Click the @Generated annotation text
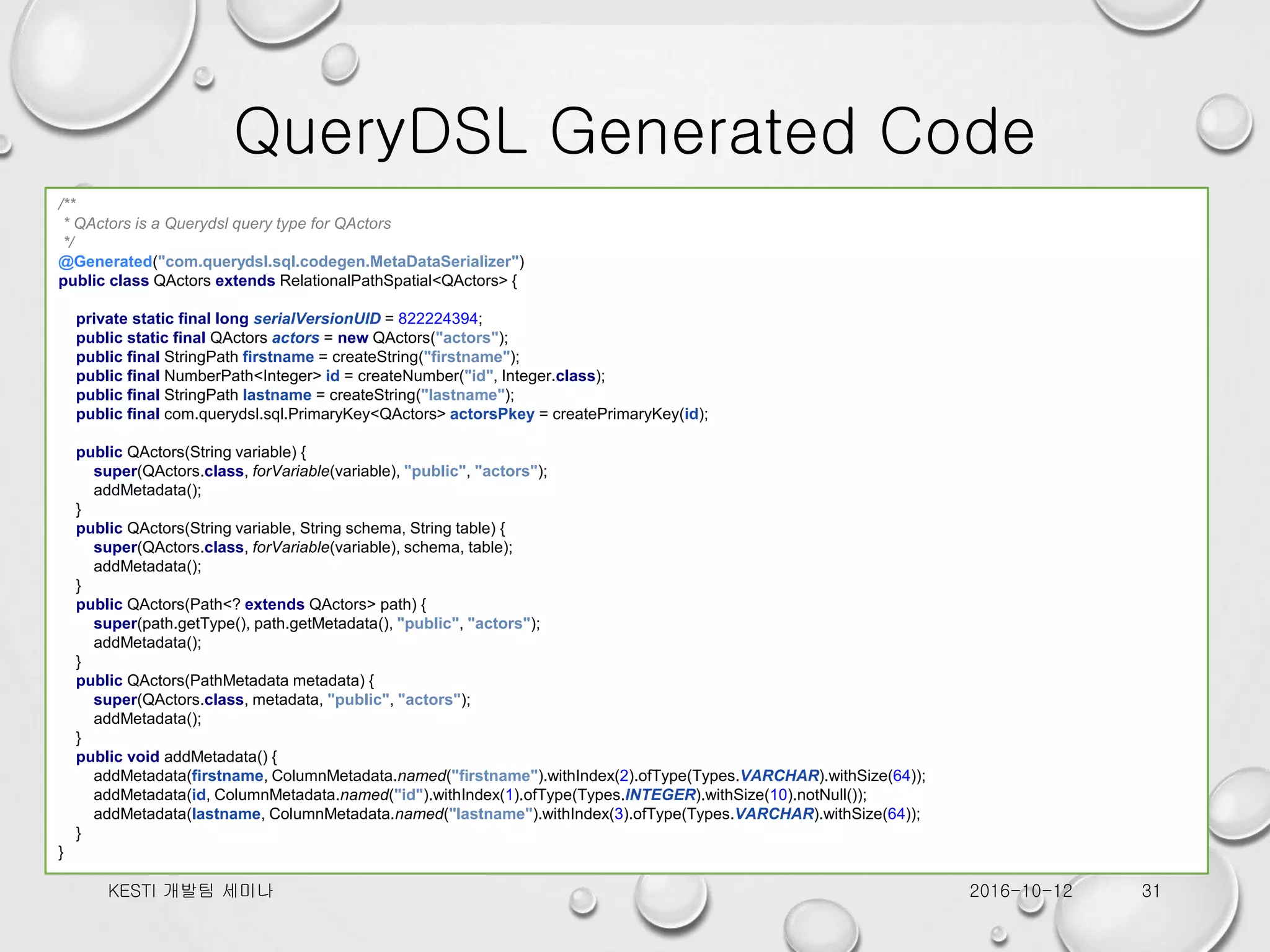This screenshot has width=1270, height=952. click(x=105, y=262)
